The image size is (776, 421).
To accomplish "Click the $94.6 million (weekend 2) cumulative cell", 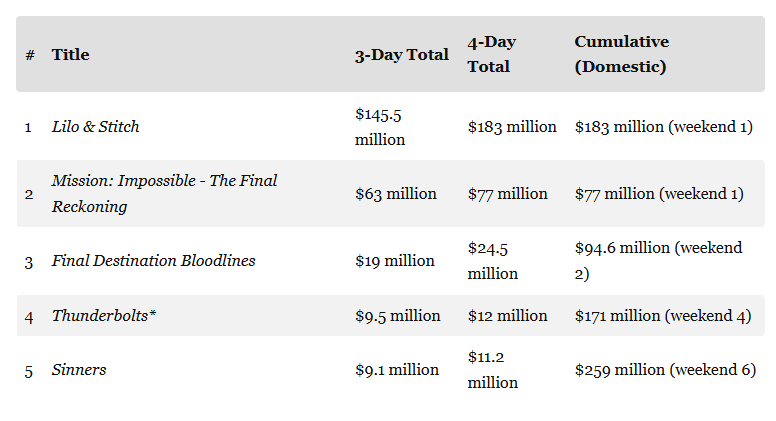I will [x=658, y=261].
